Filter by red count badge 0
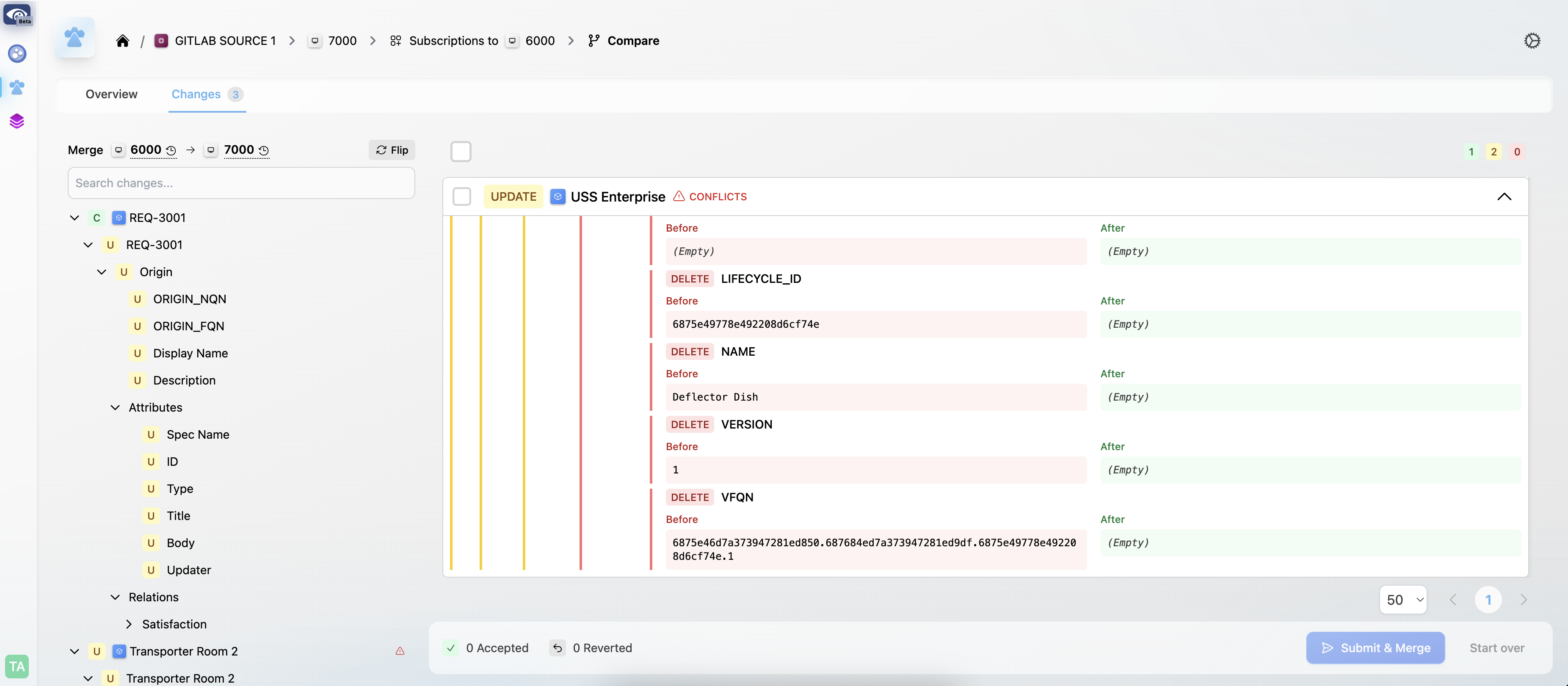This screenshot has width=1568, height=686. click(x=1517, y=152)
